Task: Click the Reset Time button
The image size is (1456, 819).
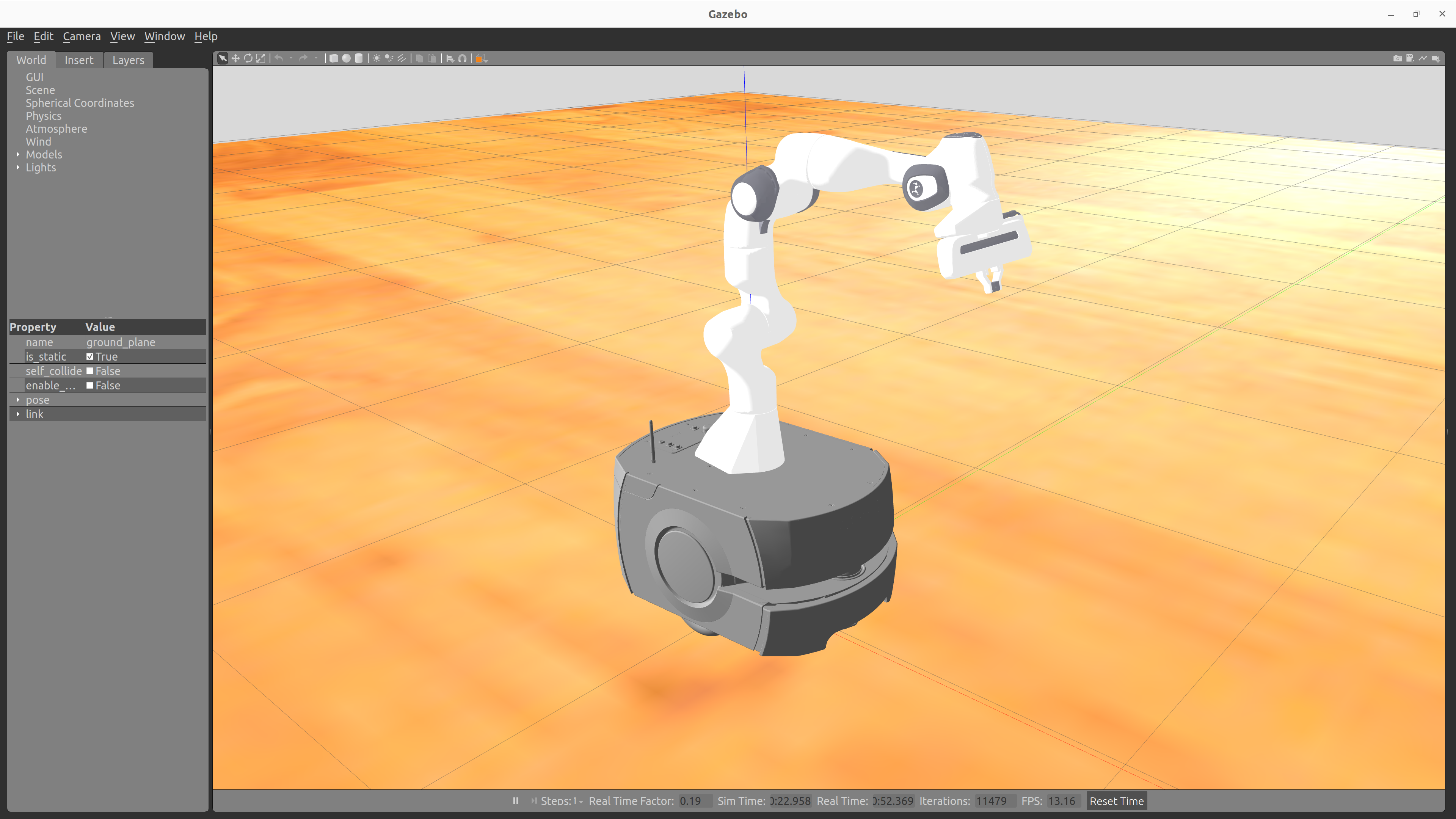Action: (x=1116, y=801)
